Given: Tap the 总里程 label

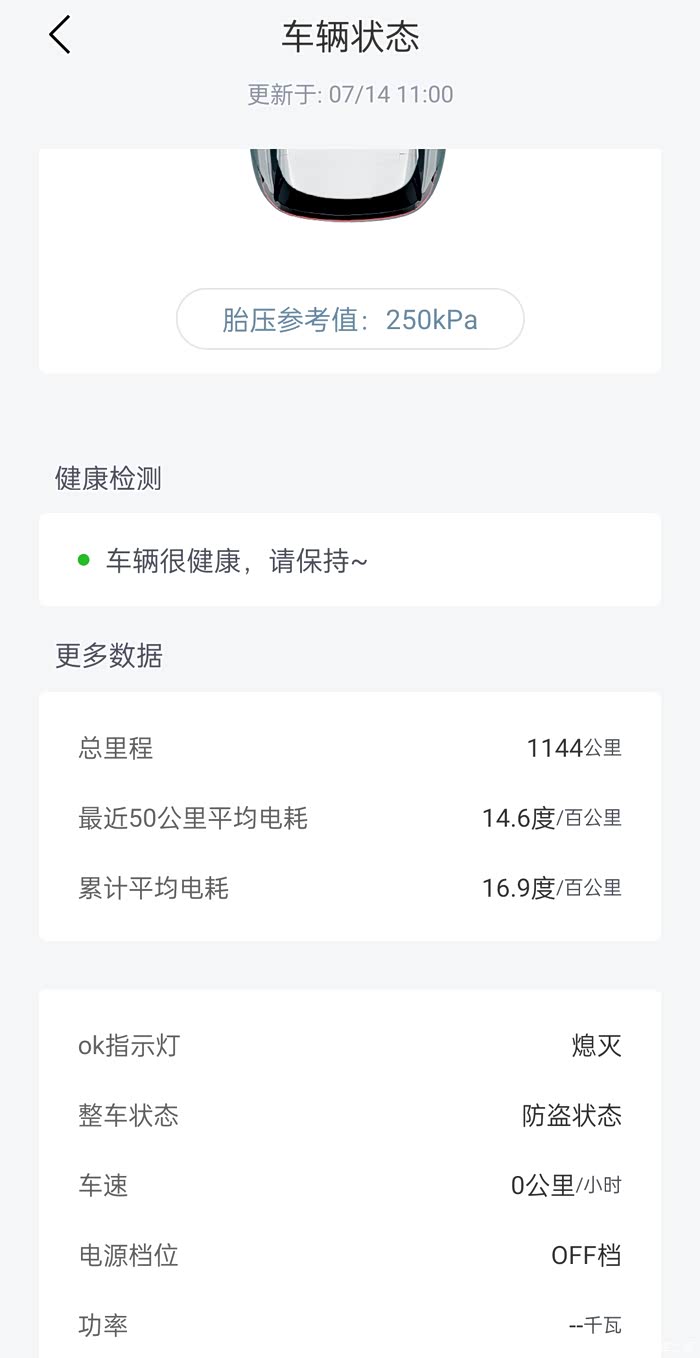Looking at the screenshot, I should click(116, 748).
